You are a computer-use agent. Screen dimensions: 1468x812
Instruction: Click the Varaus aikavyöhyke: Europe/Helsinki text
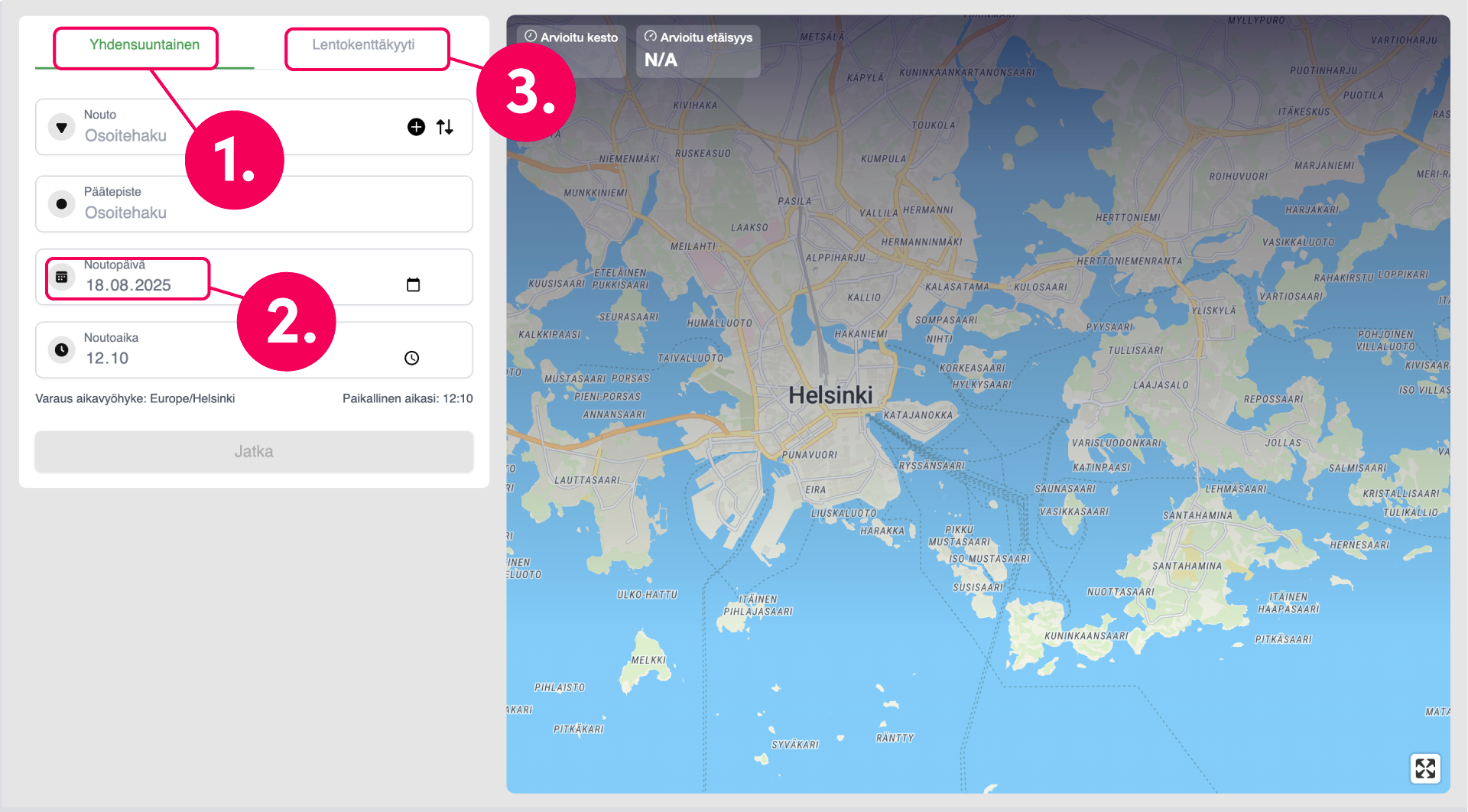pyautogui.click(x=135, y=398)
